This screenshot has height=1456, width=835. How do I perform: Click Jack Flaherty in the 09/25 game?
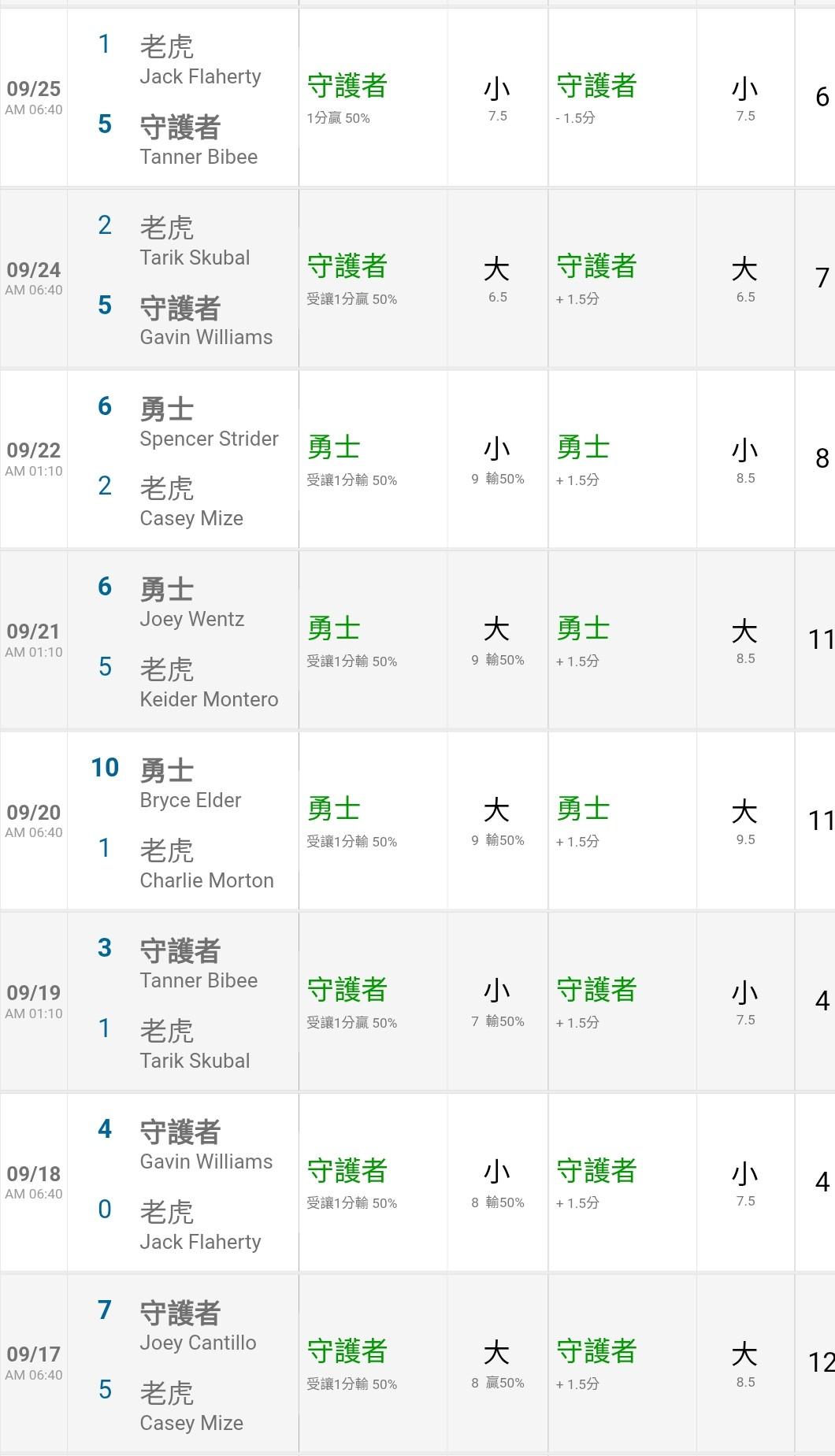pos(200,76)
